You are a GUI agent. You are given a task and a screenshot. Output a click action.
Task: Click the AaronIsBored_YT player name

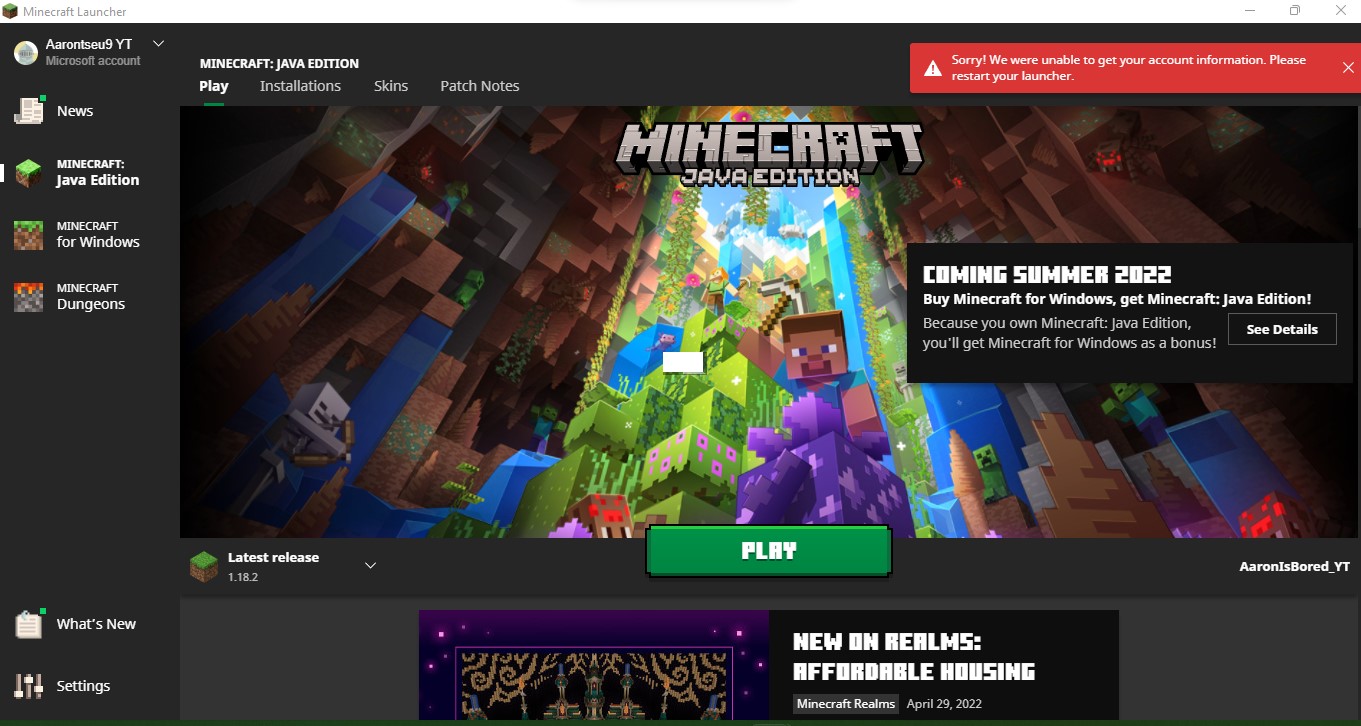click(1294, 566)
